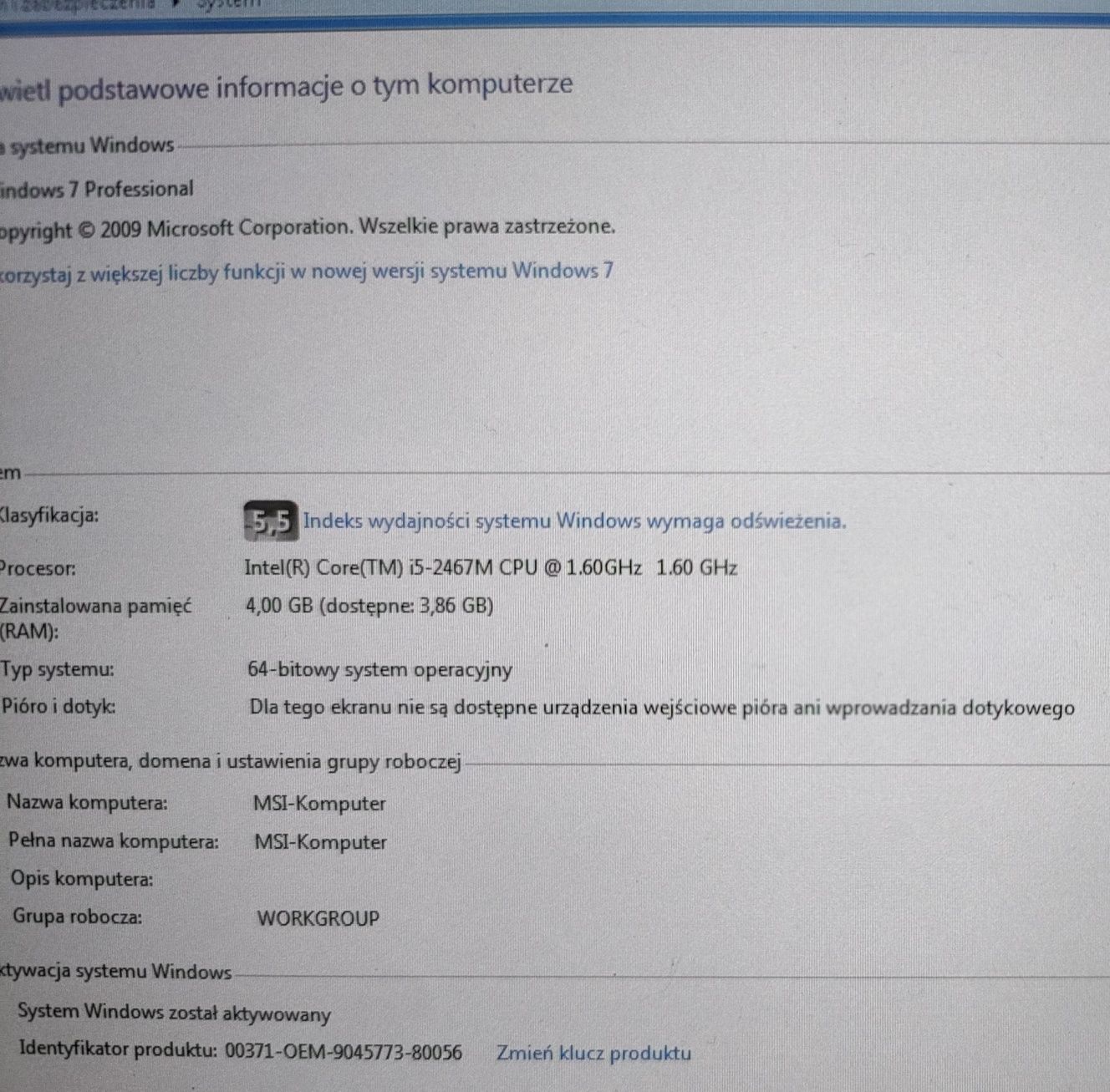Click the Identyfikator produktu label
This screenshot has width=1110, height=1092.
pos(118,1048)
